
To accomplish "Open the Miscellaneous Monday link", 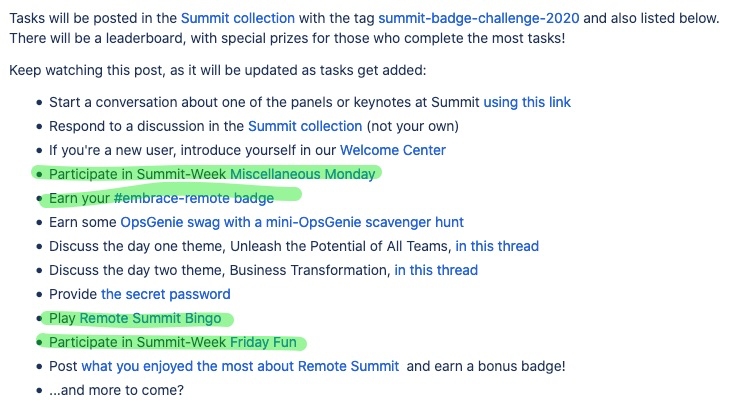I will point(303,174).
